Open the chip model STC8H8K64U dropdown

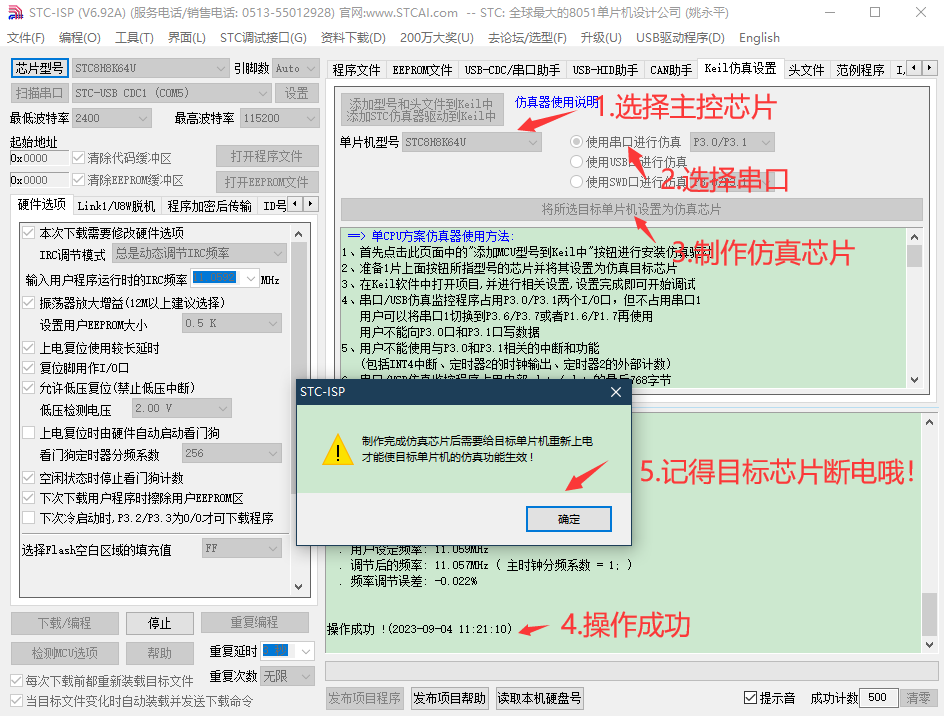(x=151, y=68)
